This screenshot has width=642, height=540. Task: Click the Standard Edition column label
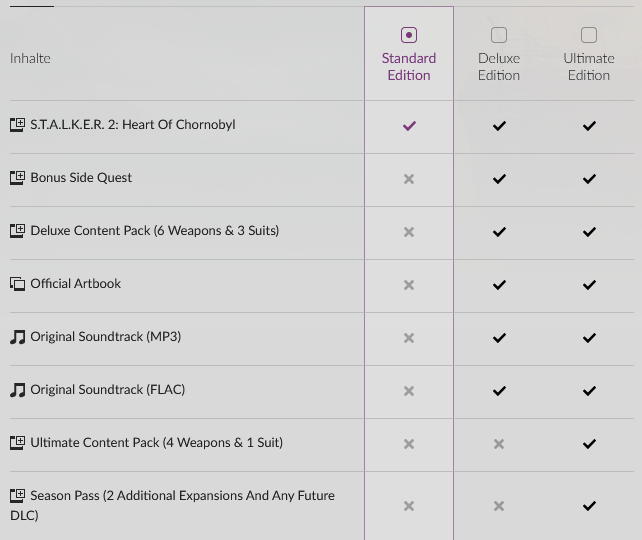(409, 67)
